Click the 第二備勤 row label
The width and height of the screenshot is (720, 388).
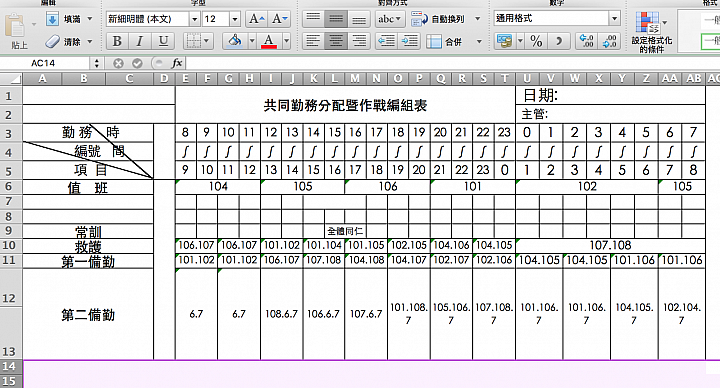pyautogui.click(x=88, y=315)
